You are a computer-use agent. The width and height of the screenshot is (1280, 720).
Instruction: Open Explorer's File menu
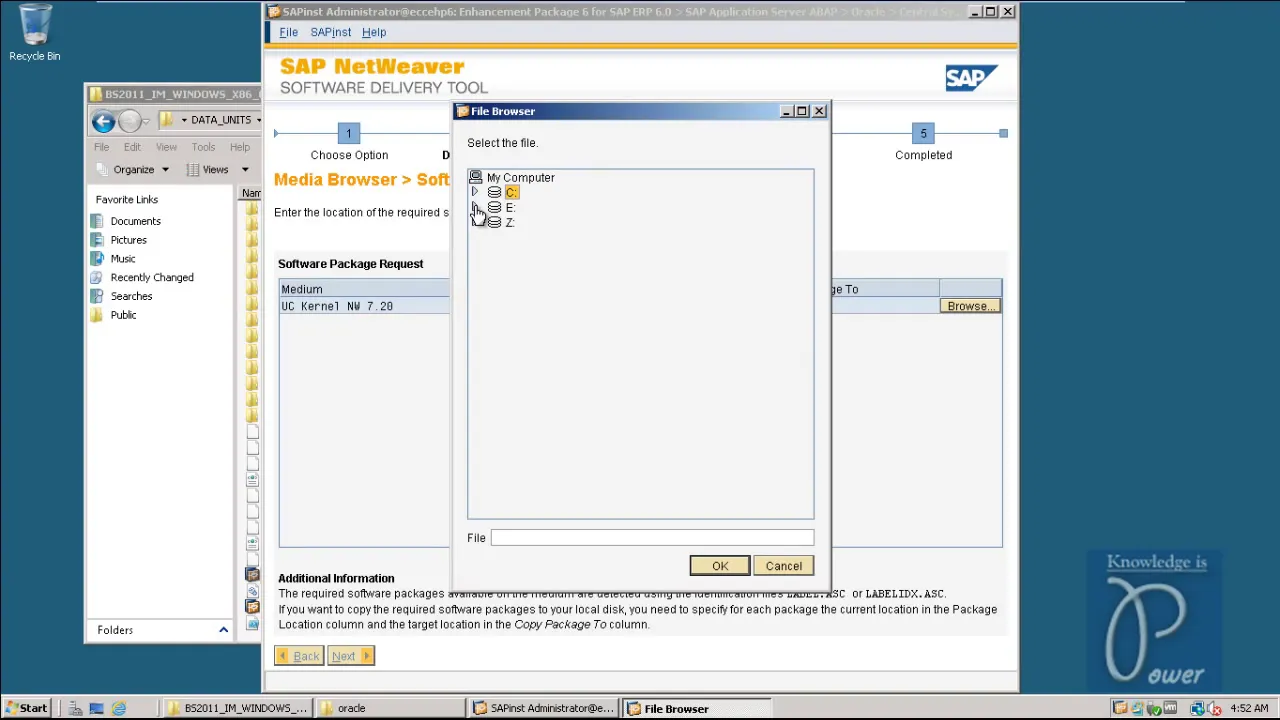(x=101, y=147)
